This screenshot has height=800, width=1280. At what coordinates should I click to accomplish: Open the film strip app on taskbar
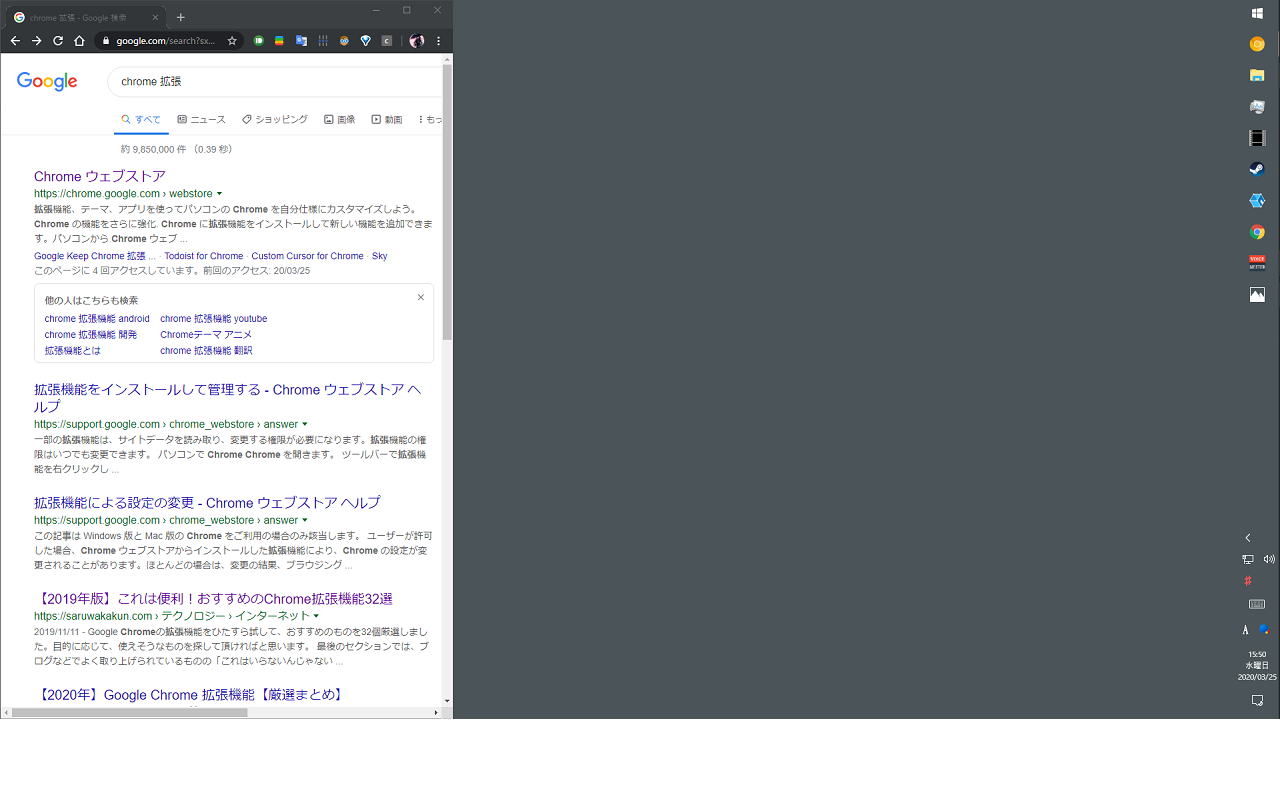pyautogui.click(x=1257, y=138)
